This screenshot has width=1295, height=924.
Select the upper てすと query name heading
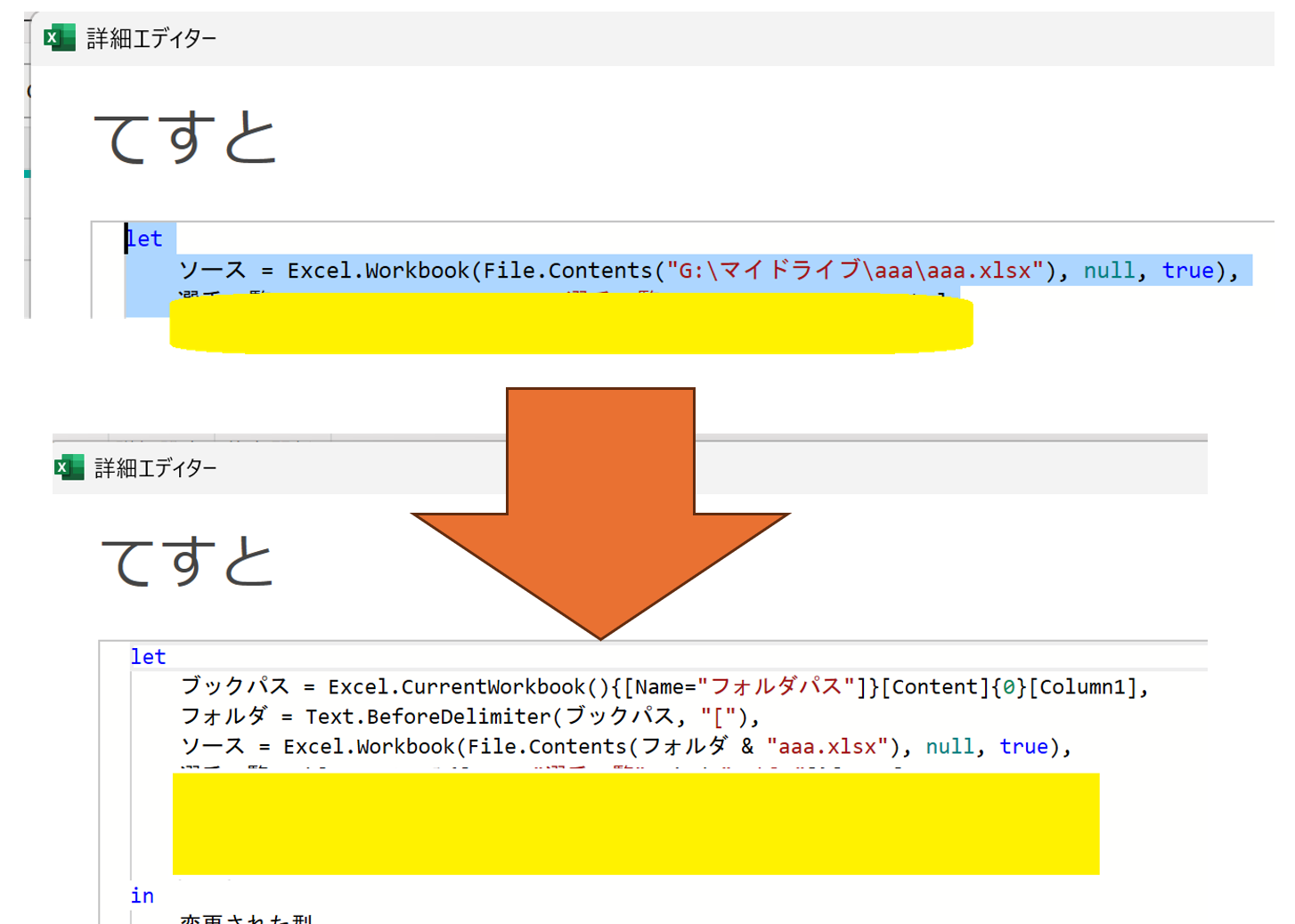185,139
